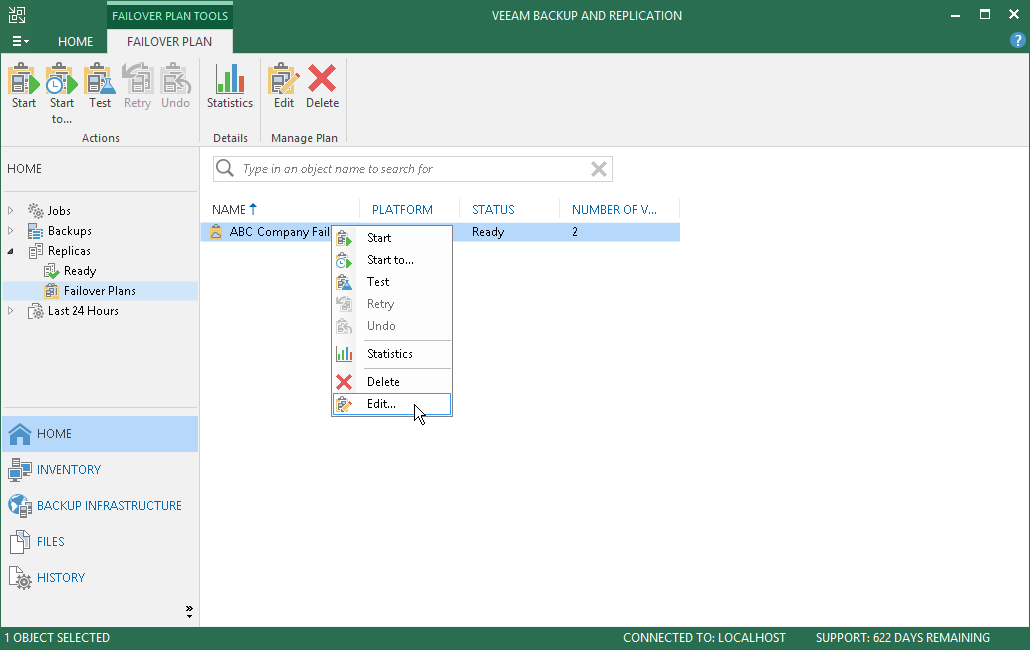
Task: Open the HISTORY navigation pane
Action: point(100,578)
